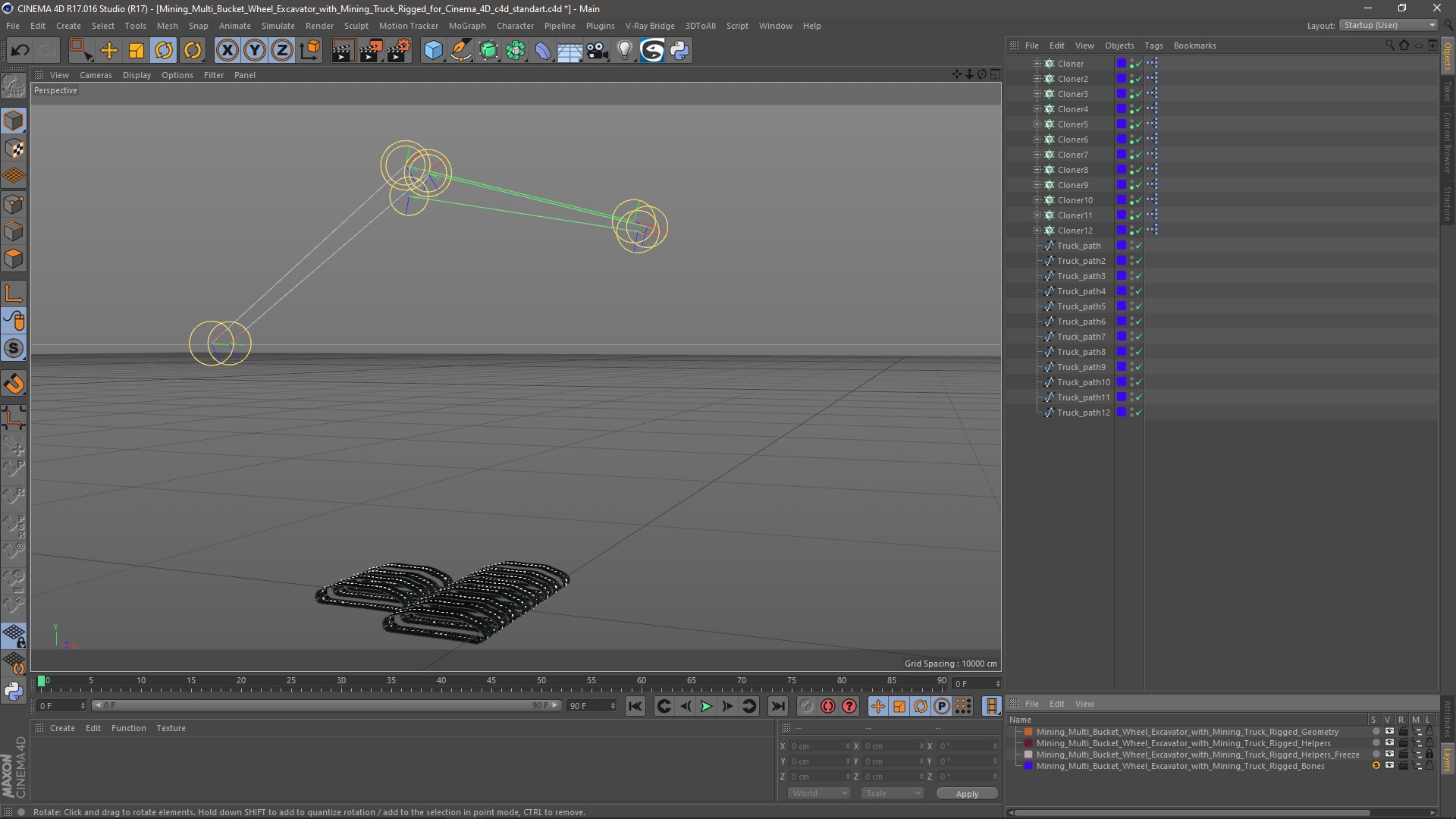
Task: Click frame 45 on the timeline ruler
Action: pyautogui.click(x=491, y=682)
